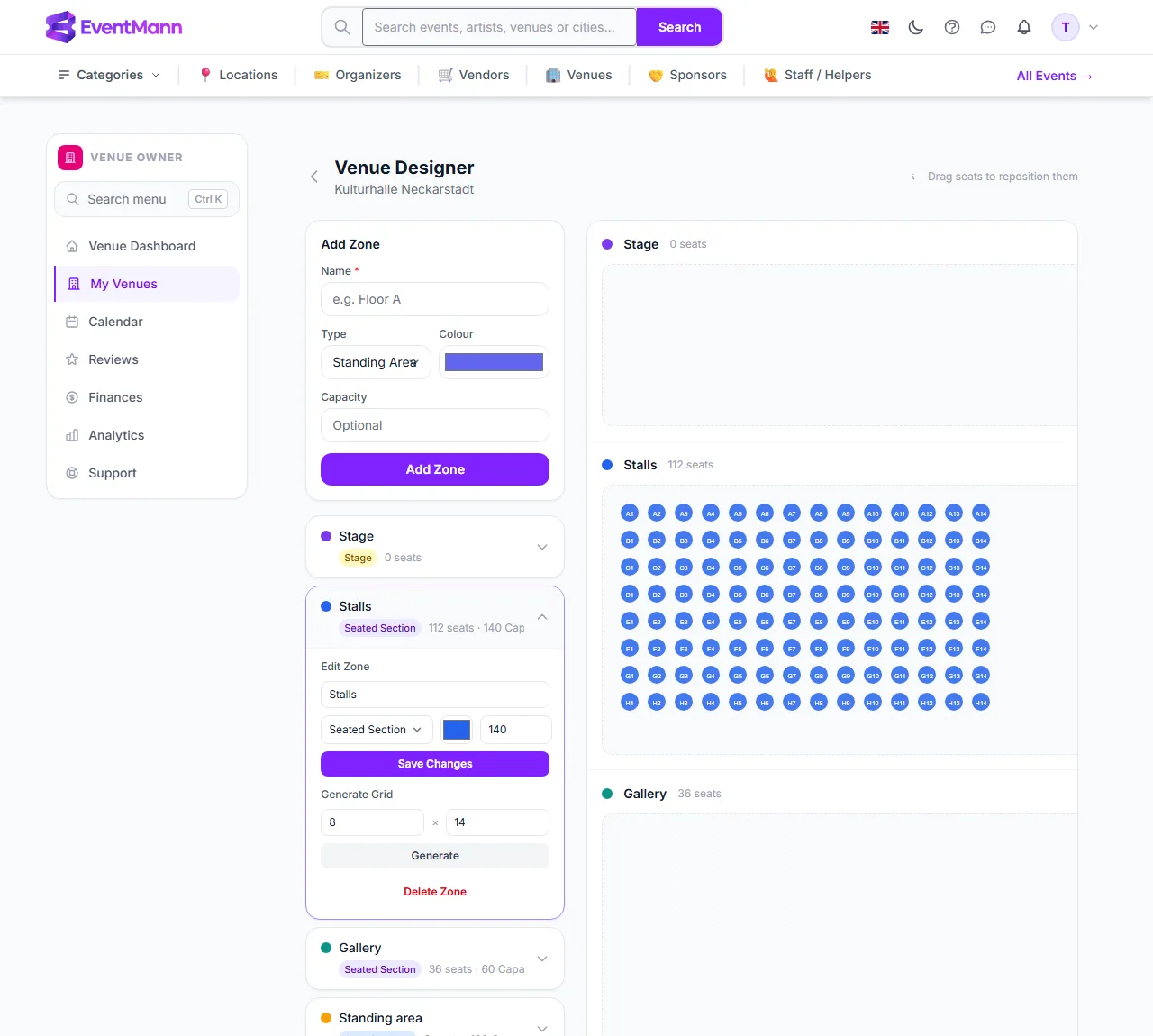The image size is (1153, 1036).
Task: Click the purple Search button
Action: [x=679, y=27]
